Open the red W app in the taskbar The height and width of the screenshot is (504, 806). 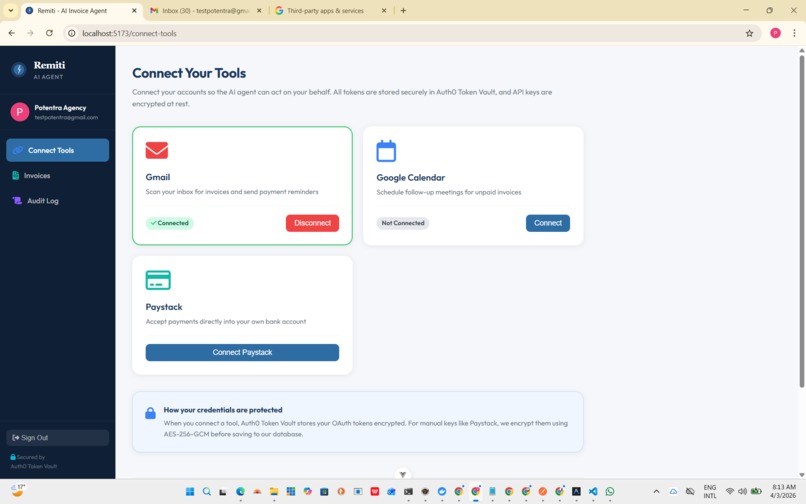(375, 492)
